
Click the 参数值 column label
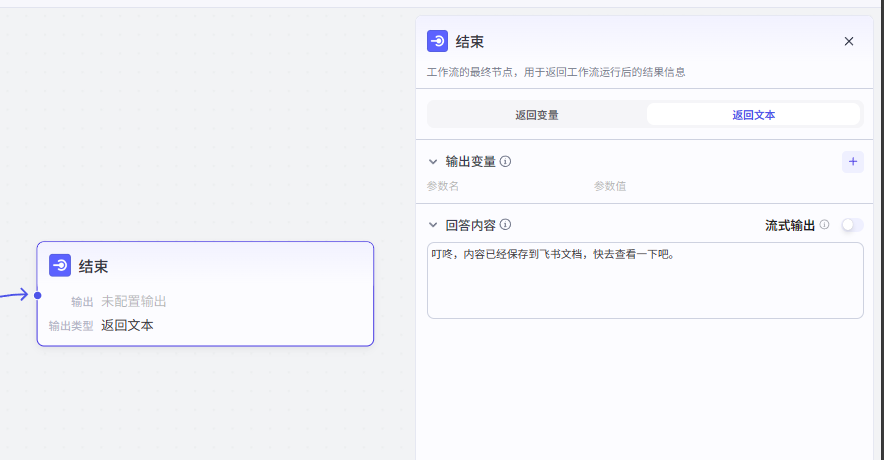point(609,186)
